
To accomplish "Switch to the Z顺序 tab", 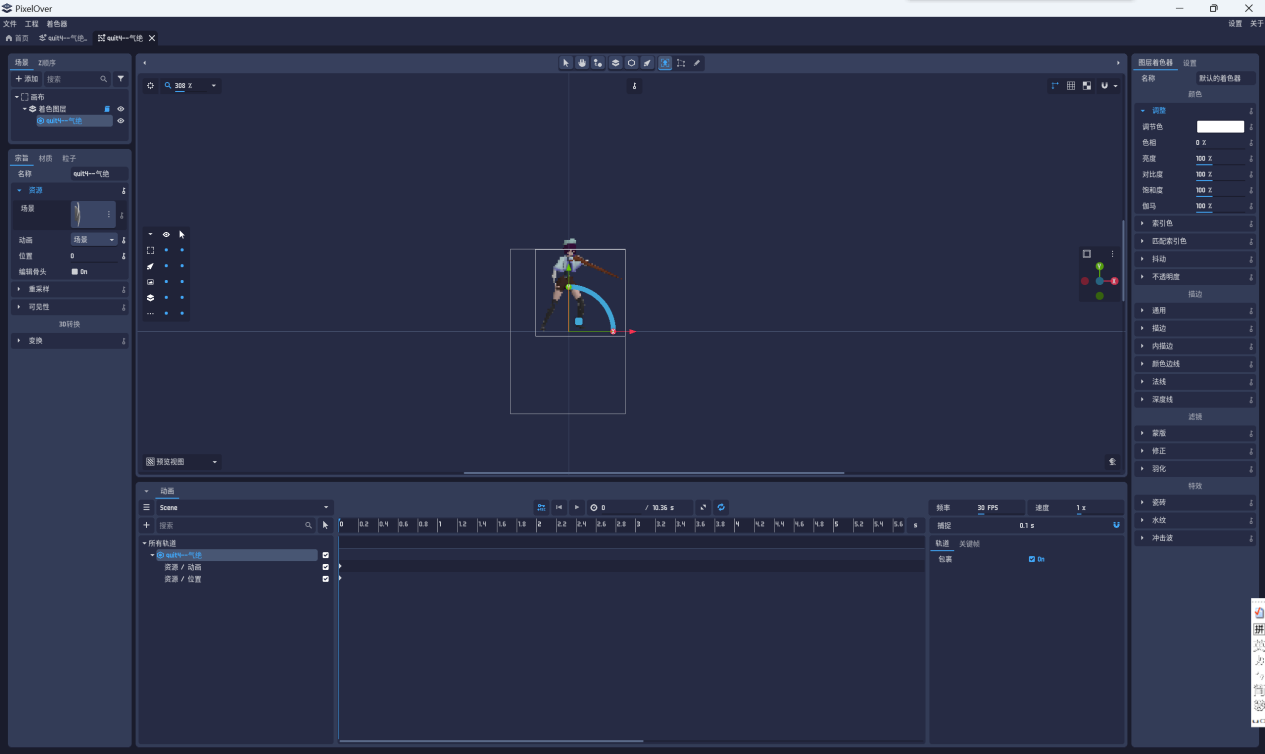I will (x=47, y=62).
